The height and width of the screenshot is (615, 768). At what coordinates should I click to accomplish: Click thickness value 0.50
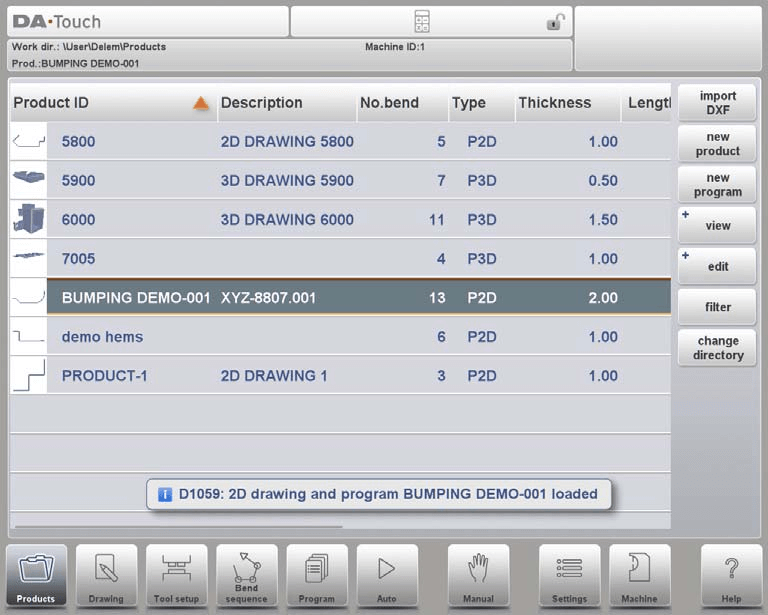coord(603,180)
